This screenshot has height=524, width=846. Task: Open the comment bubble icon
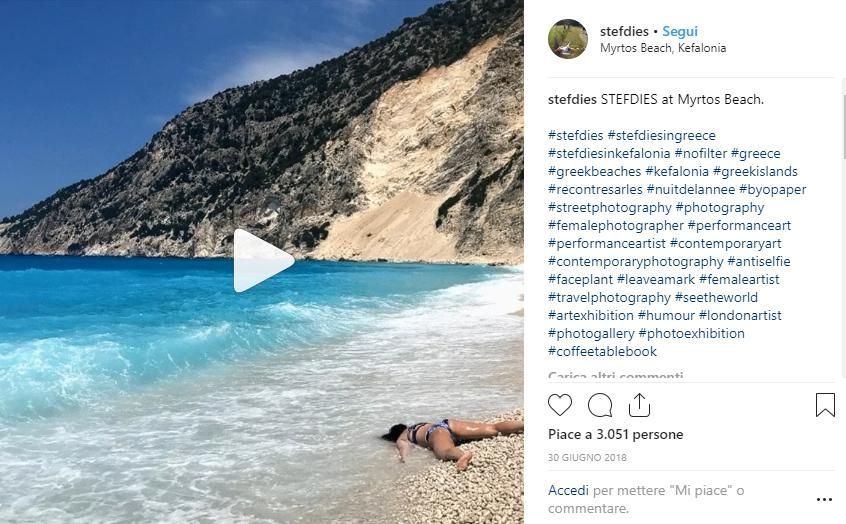point(600,405)
